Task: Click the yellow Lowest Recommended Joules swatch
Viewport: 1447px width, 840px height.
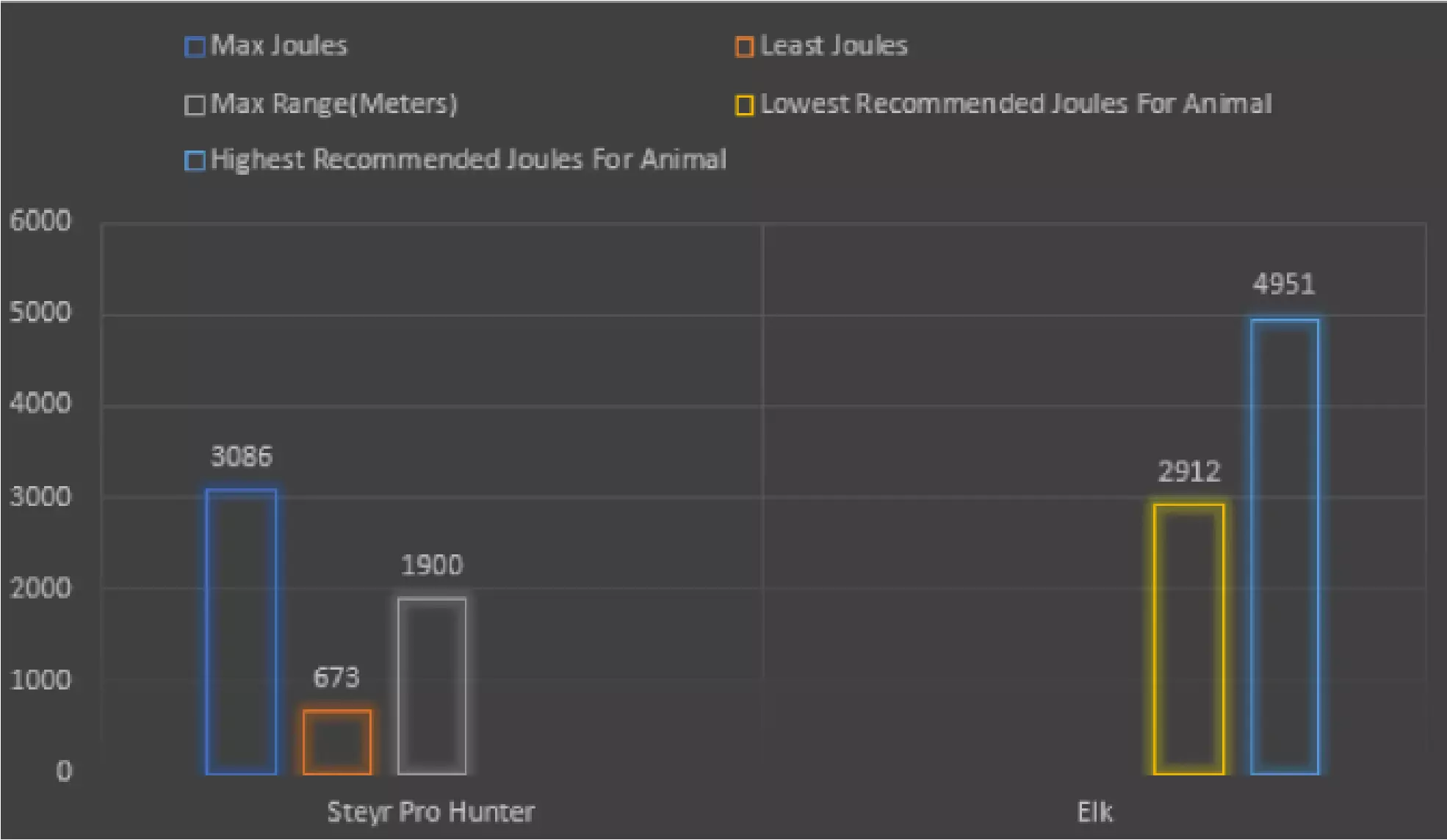Action: 744,105
